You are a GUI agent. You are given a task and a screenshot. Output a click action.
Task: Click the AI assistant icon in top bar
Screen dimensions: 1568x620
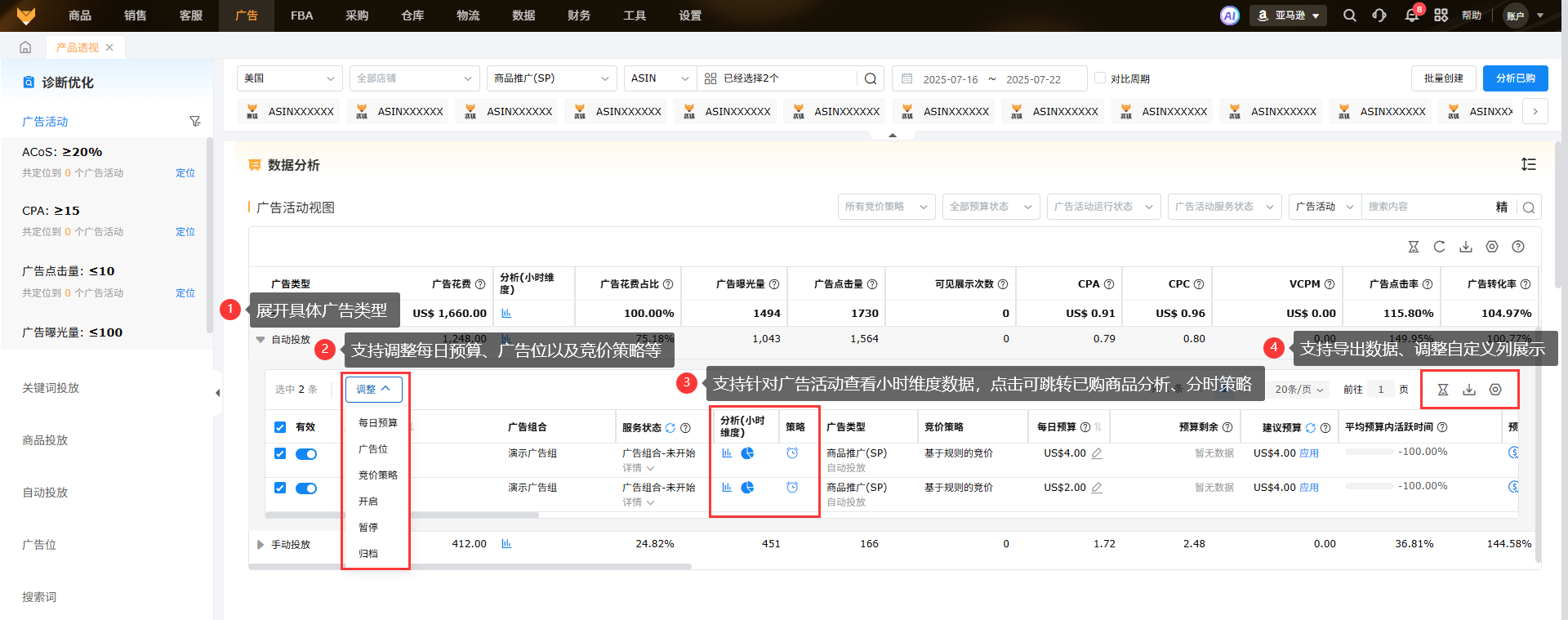[1229, 16]
